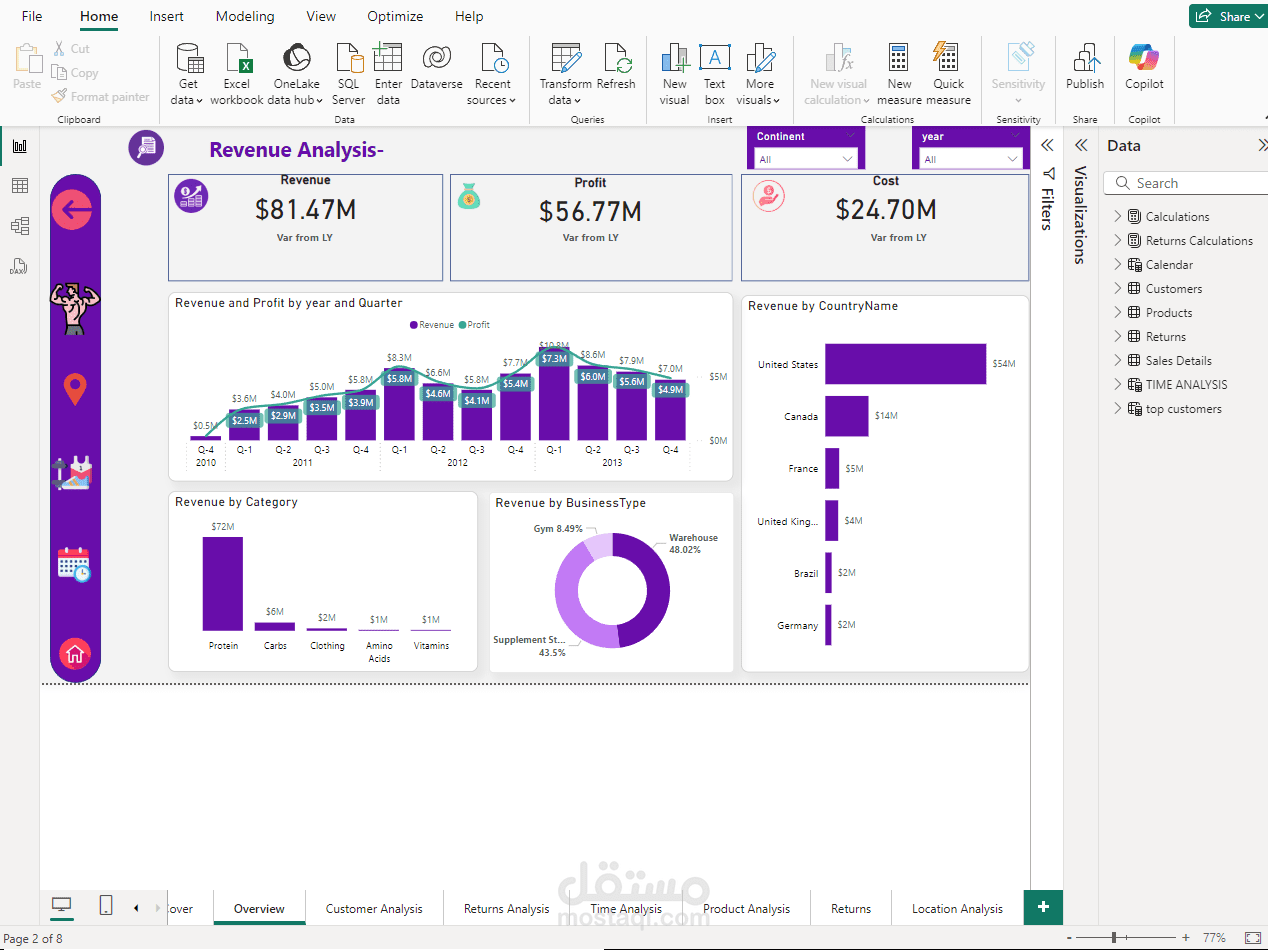Go to Product Analysis page tab
Screen dimensions: 1268x950
(x=746, y=908)
